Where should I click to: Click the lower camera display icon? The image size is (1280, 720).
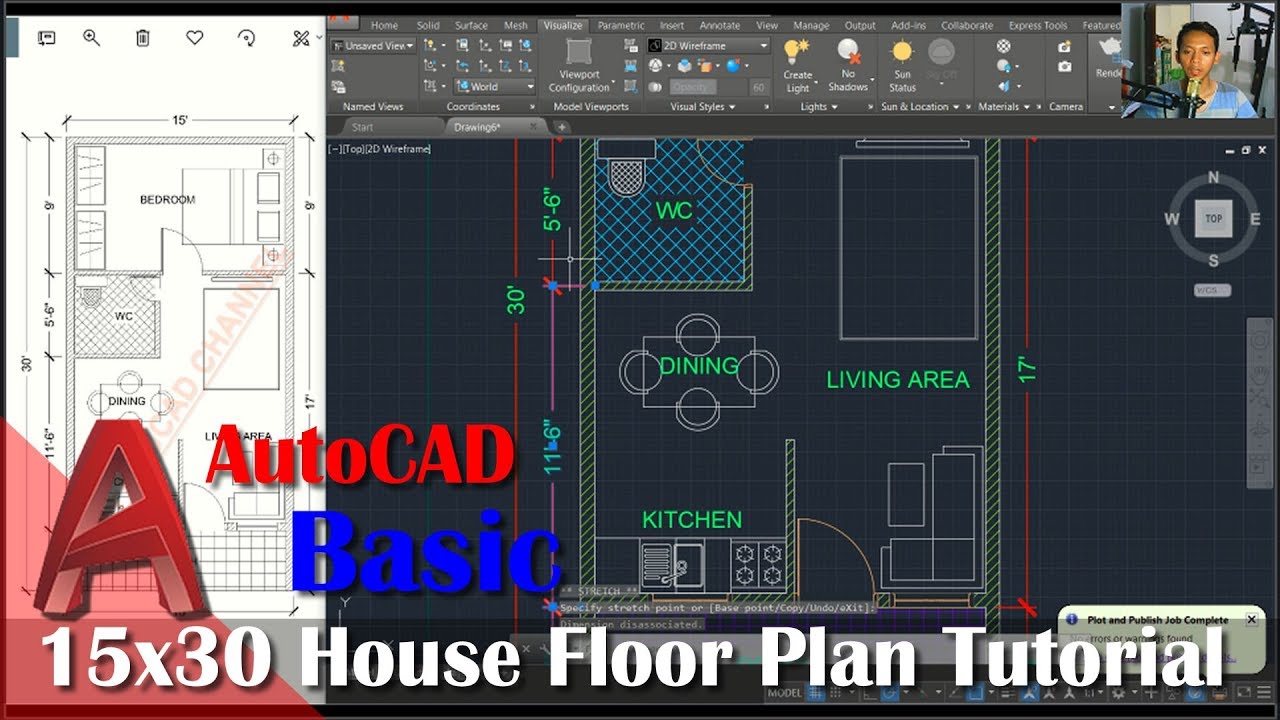tap(1065, 67)
